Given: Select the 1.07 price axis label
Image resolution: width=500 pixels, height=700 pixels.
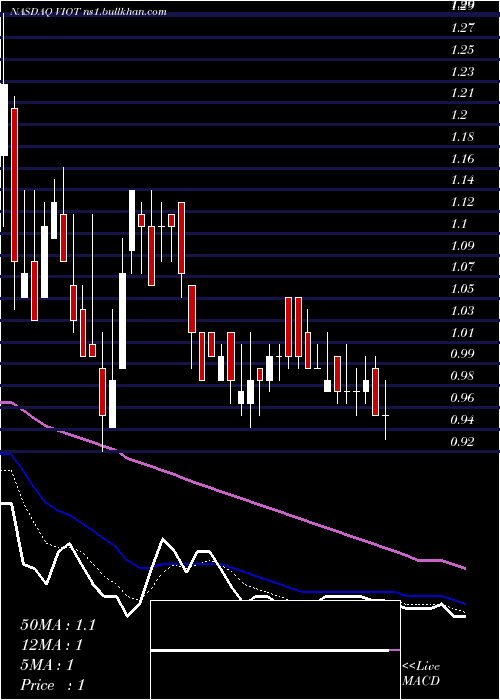Looking at the screenshot, I should tap(462, 267).
